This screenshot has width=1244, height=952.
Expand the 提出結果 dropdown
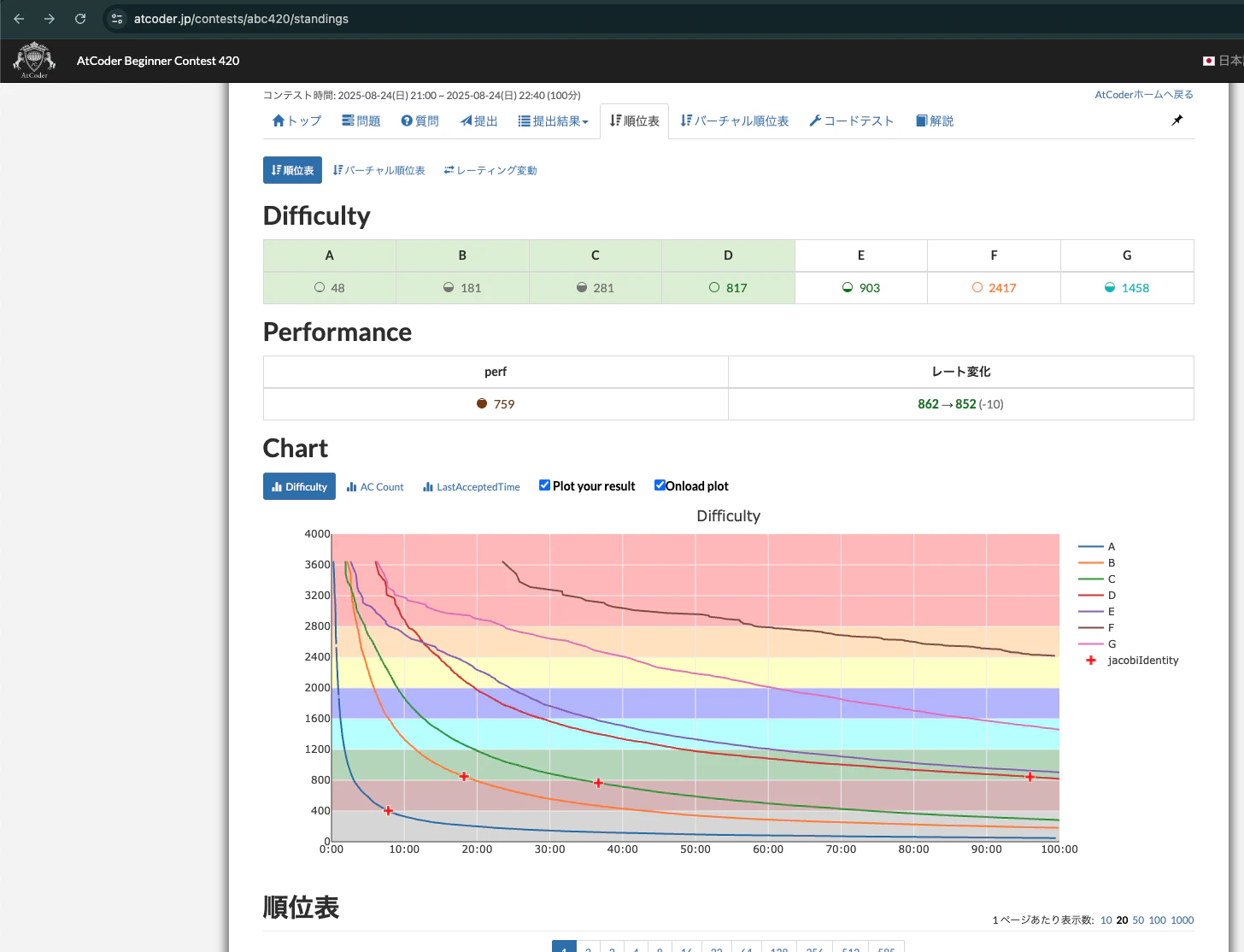(x=553, y=121)
